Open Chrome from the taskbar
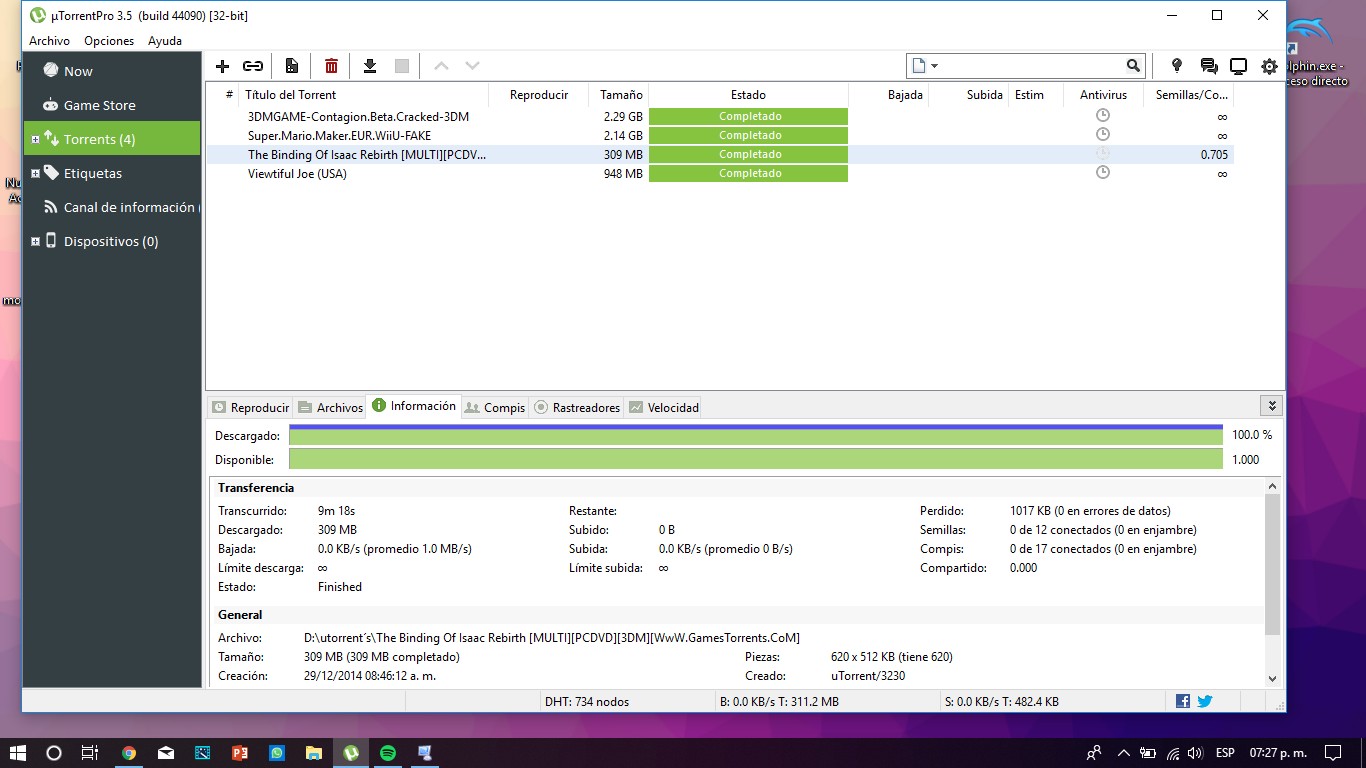The image size is (1366, 768). point(129,752)
